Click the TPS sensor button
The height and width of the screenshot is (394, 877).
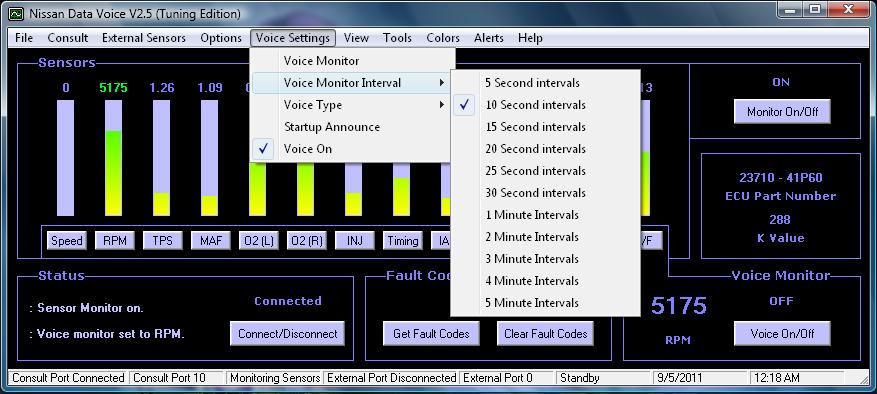coord(163,241)
